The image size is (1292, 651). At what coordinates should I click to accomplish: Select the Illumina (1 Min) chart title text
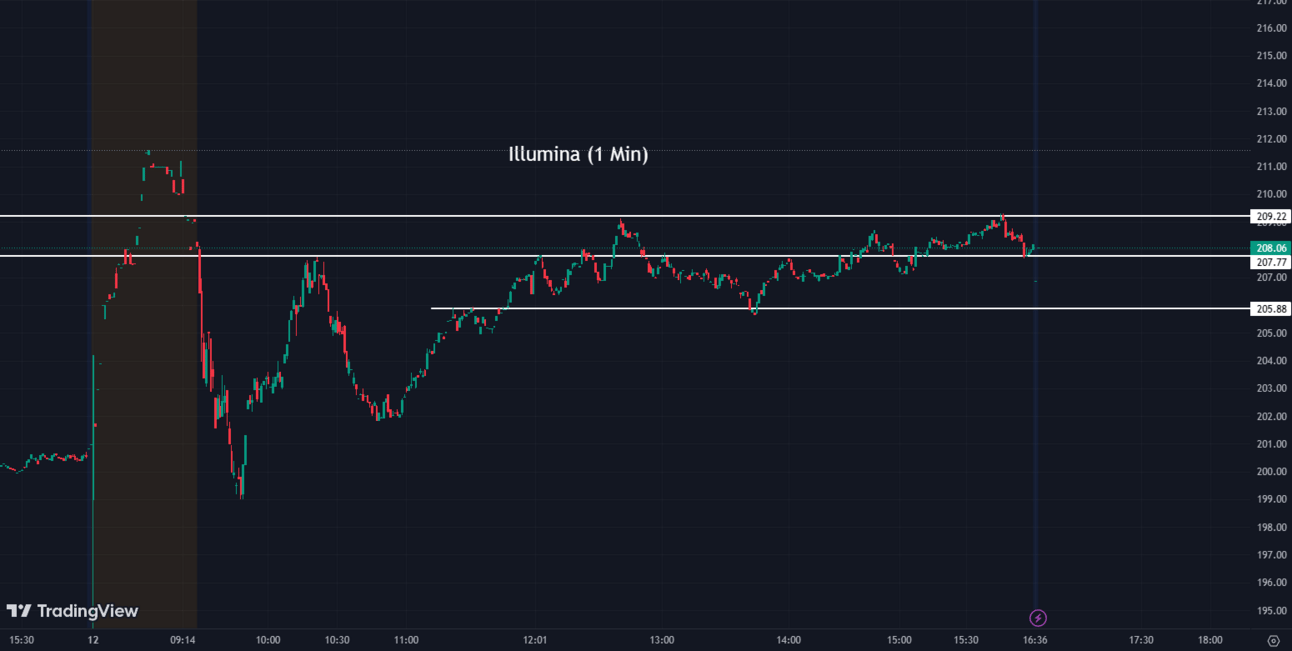578,154
